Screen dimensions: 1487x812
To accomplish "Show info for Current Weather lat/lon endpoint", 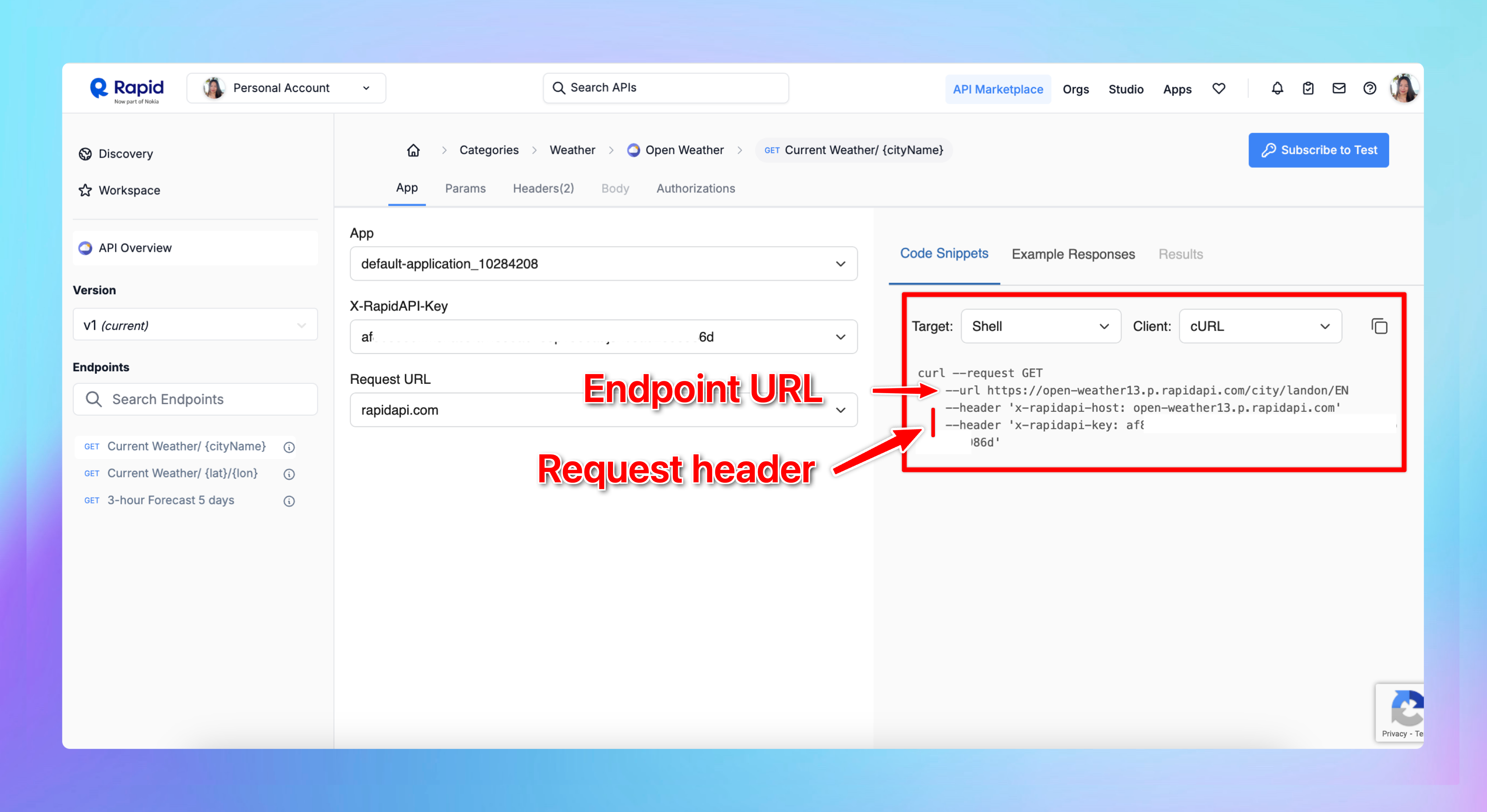I will click(x=289, y=474).
